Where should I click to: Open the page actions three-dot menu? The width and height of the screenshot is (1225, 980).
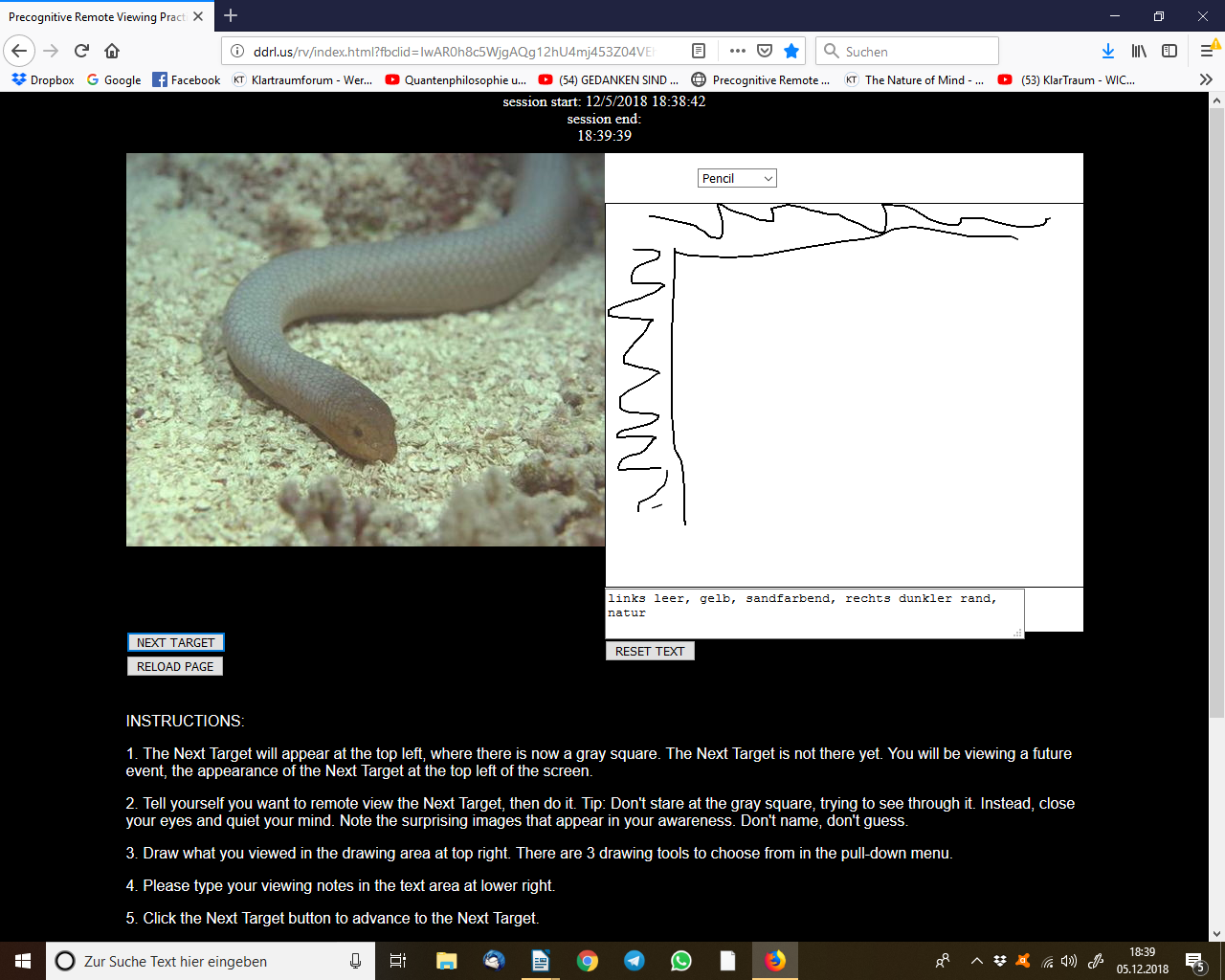pos(737,51)
